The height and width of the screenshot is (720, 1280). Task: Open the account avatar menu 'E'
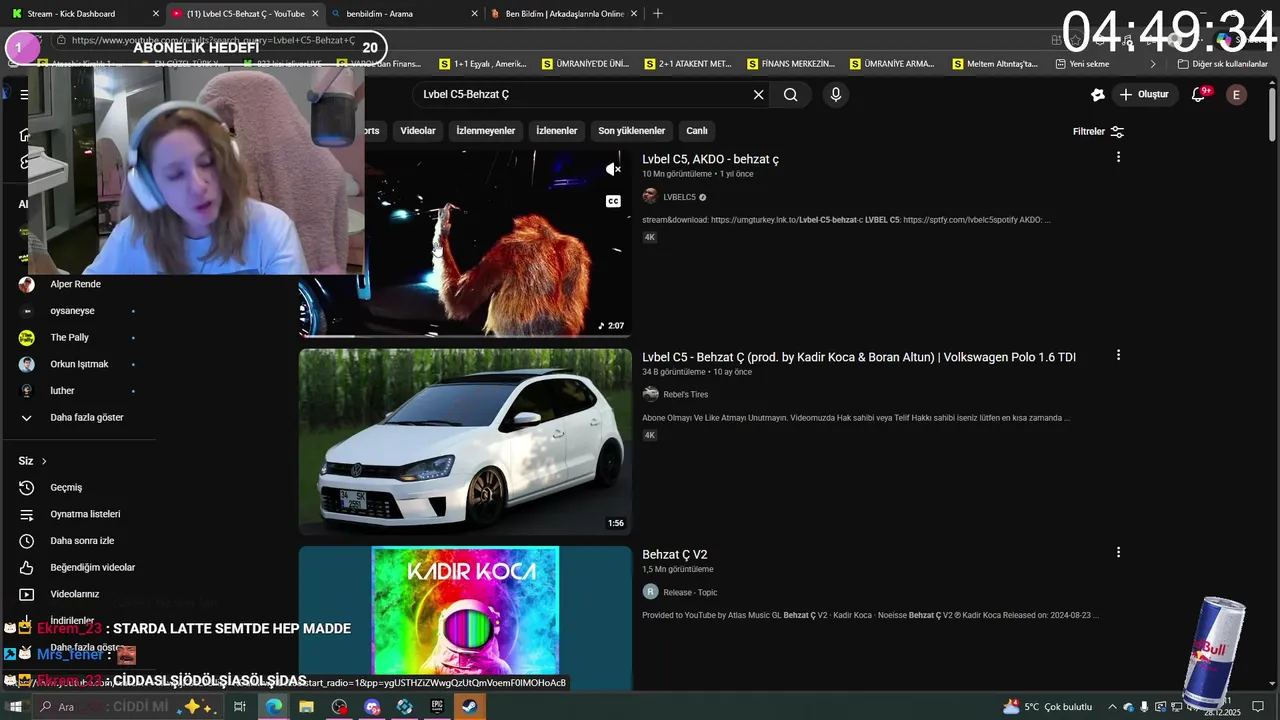tap(1236, 94)
